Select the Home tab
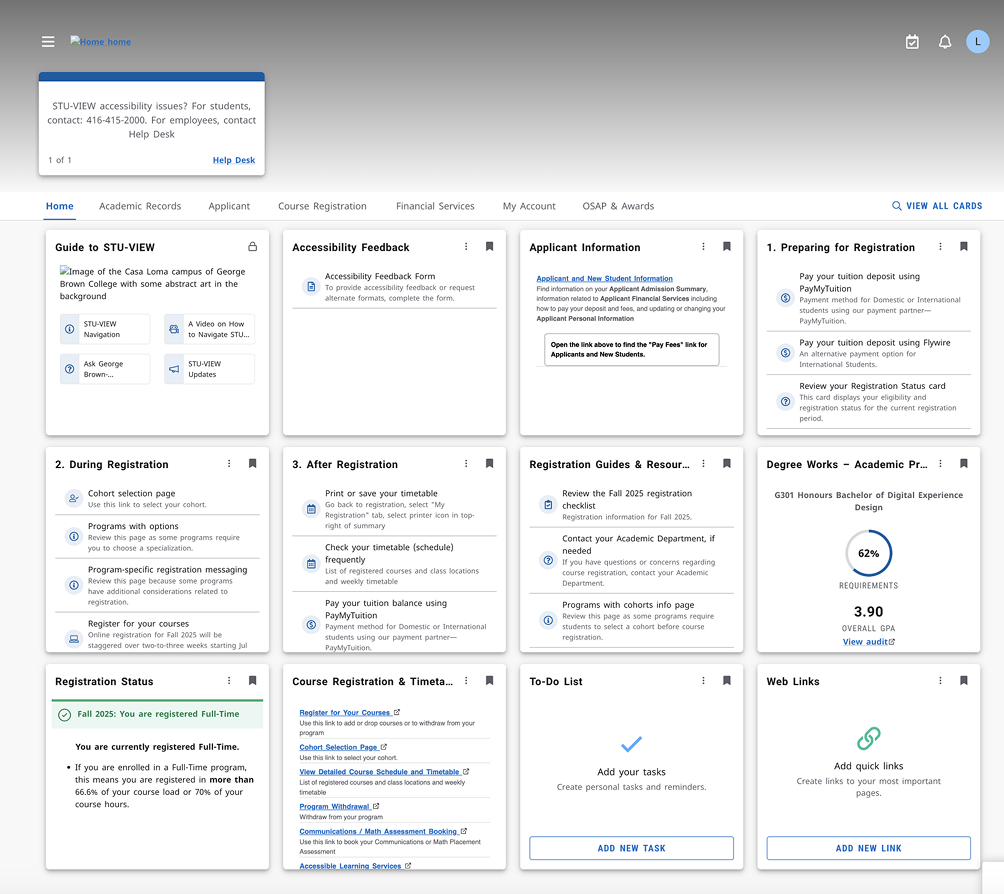 tap(60, 206)
